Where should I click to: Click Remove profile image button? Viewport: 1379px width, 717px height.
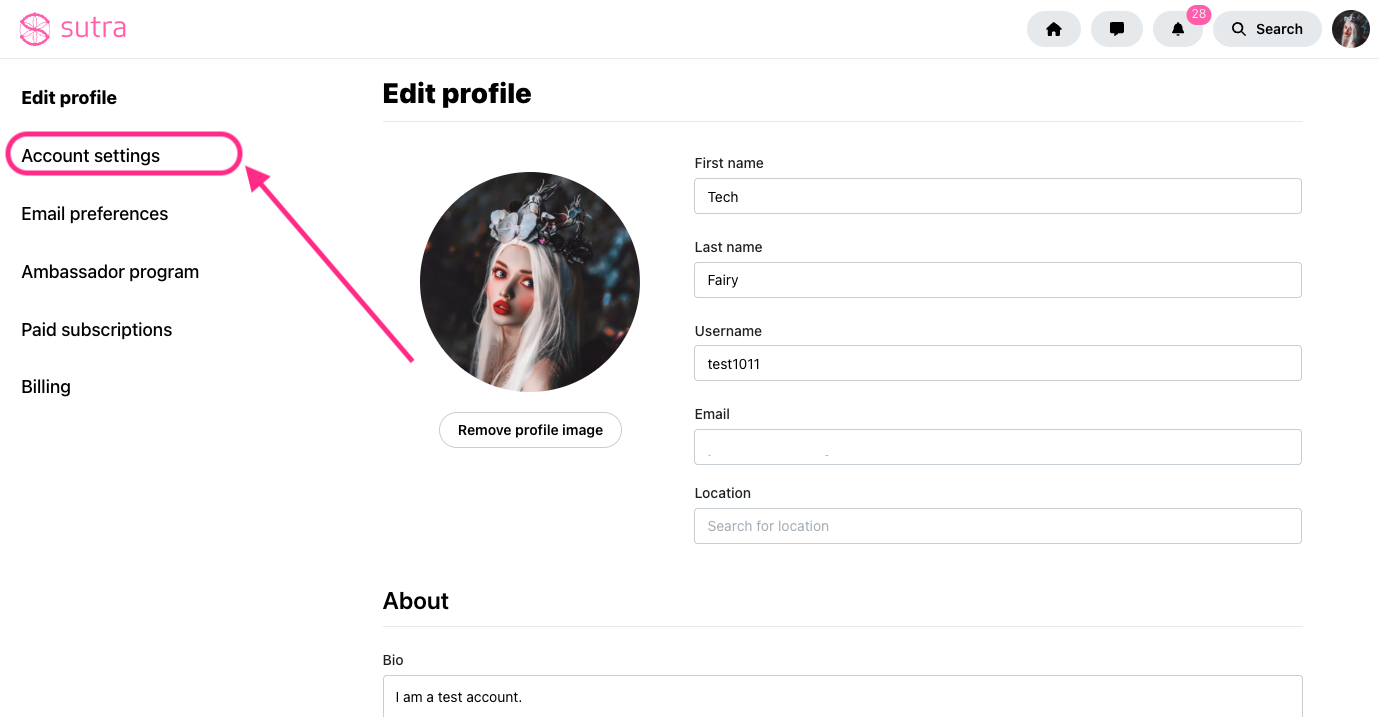[x=530, y=430]
